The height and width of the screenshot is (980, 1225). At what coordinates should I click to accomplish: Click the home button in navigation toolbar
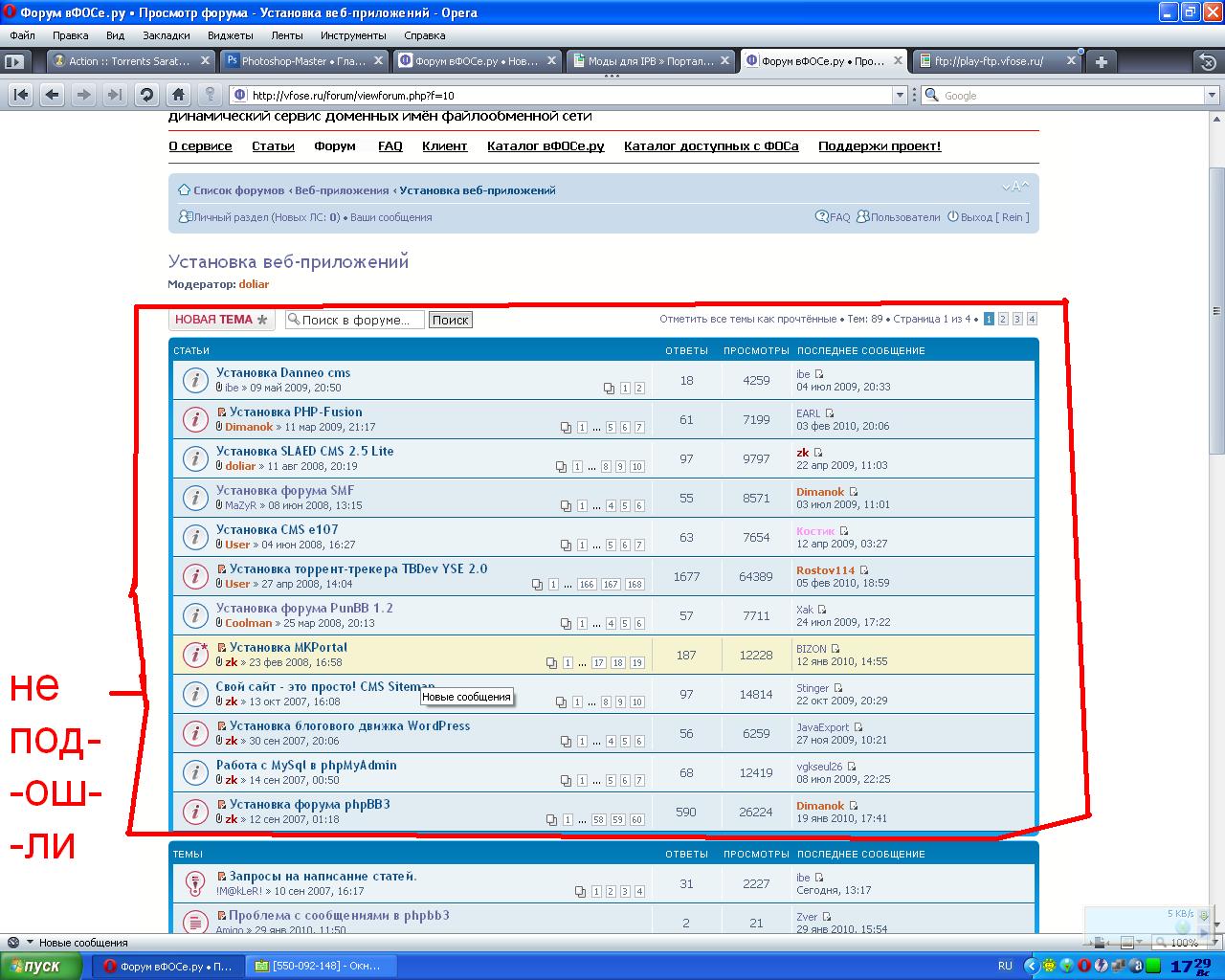point(178,95)
